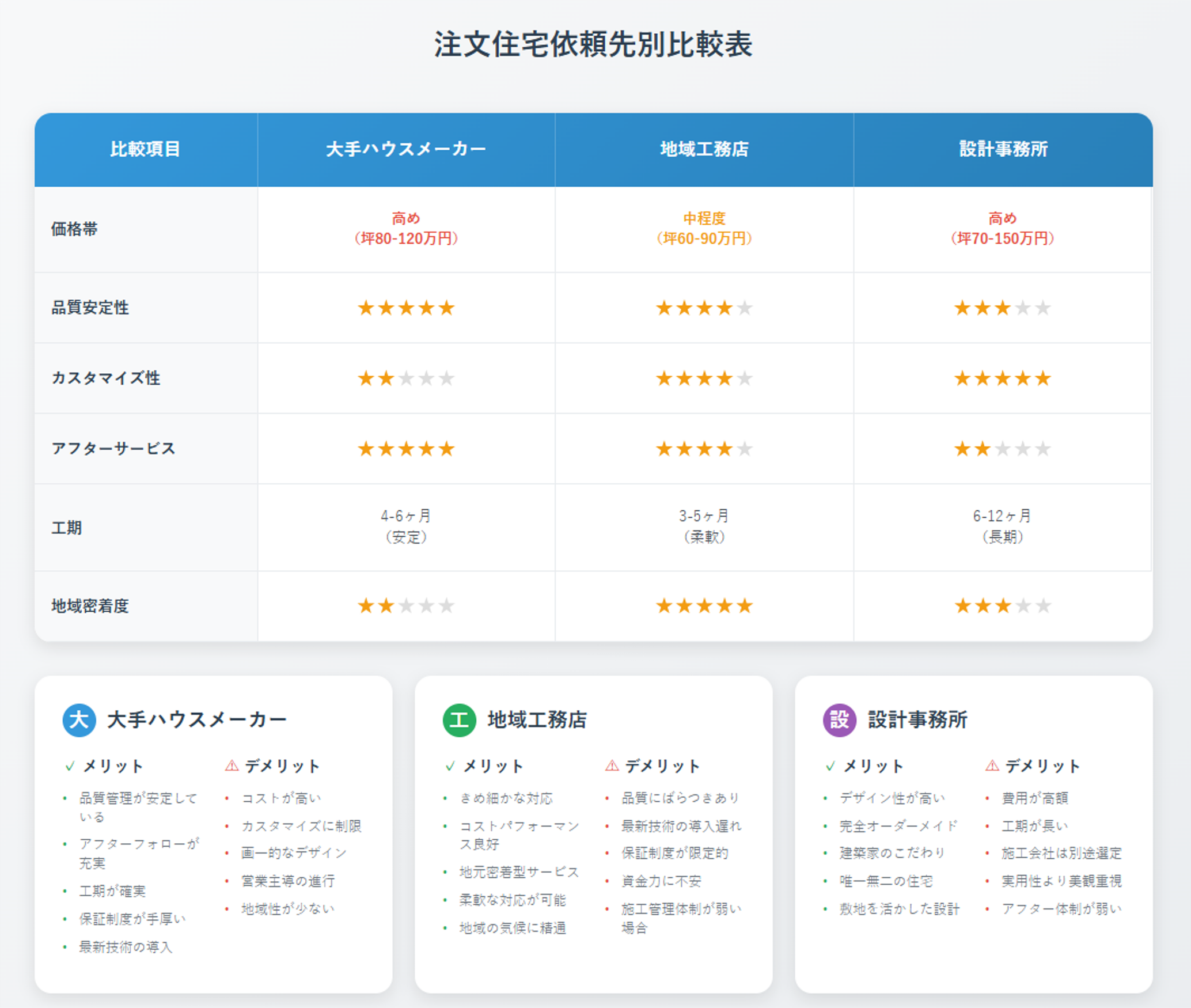Click the 坪80-120万円 price text

[x=406, y=238]
